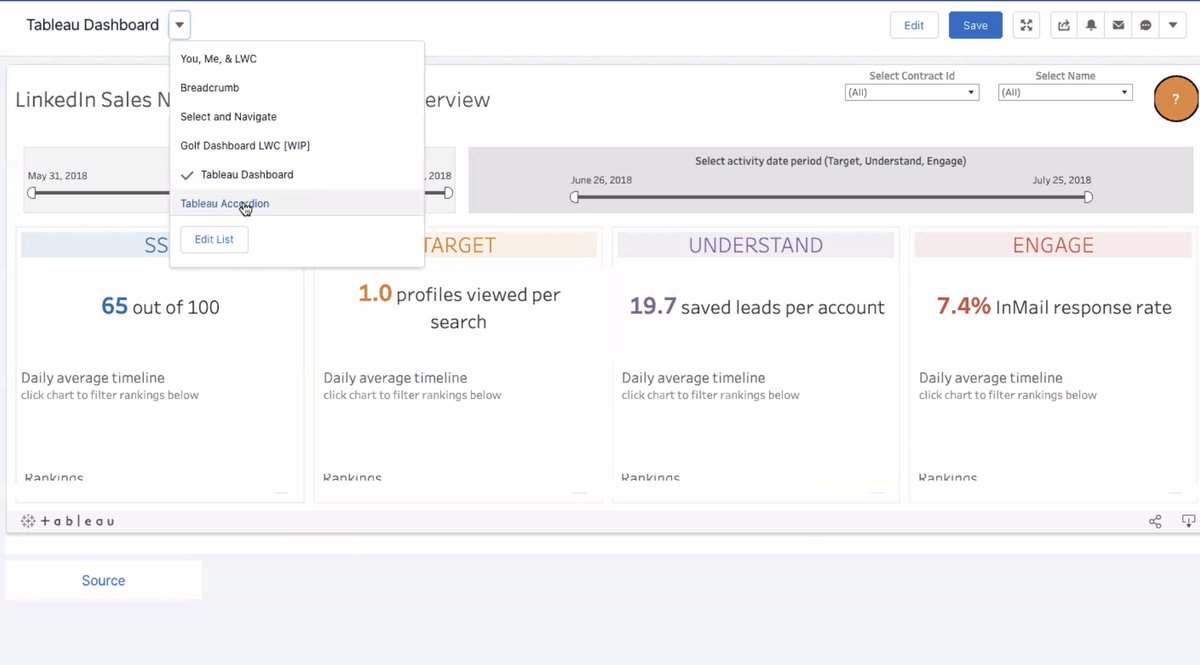Click the Tableau share icon in footer
This screenshot has height=665, width=1200.
tap(1155, 521)
